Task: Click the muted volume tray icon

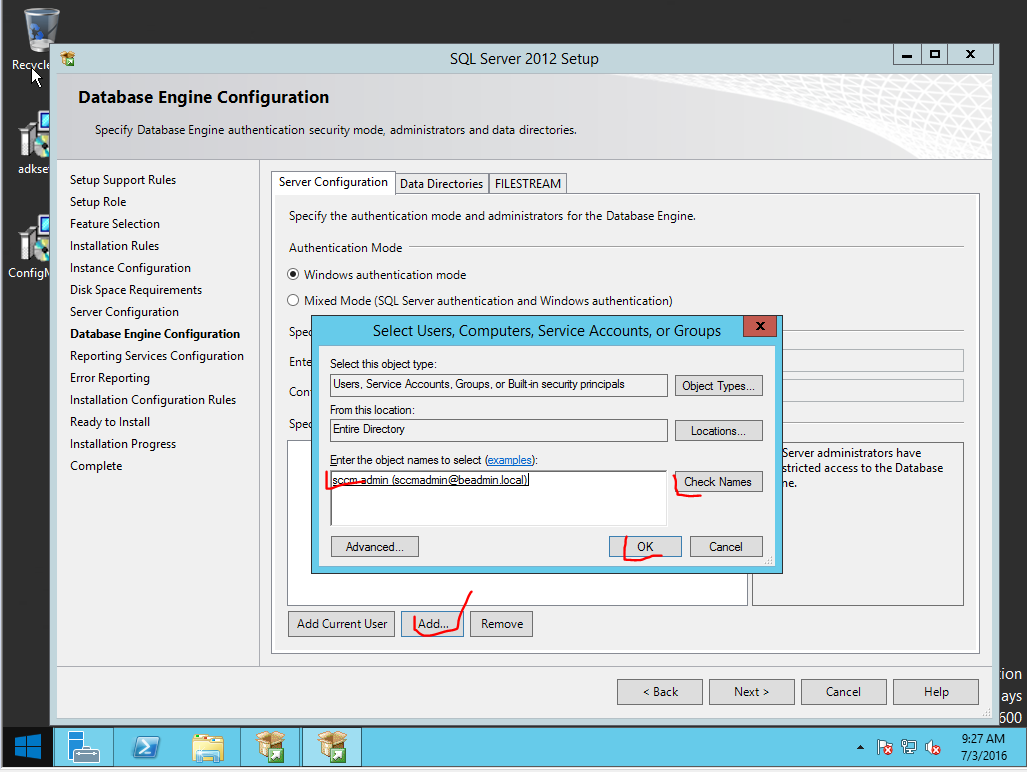Action: (x=933, y=747)
